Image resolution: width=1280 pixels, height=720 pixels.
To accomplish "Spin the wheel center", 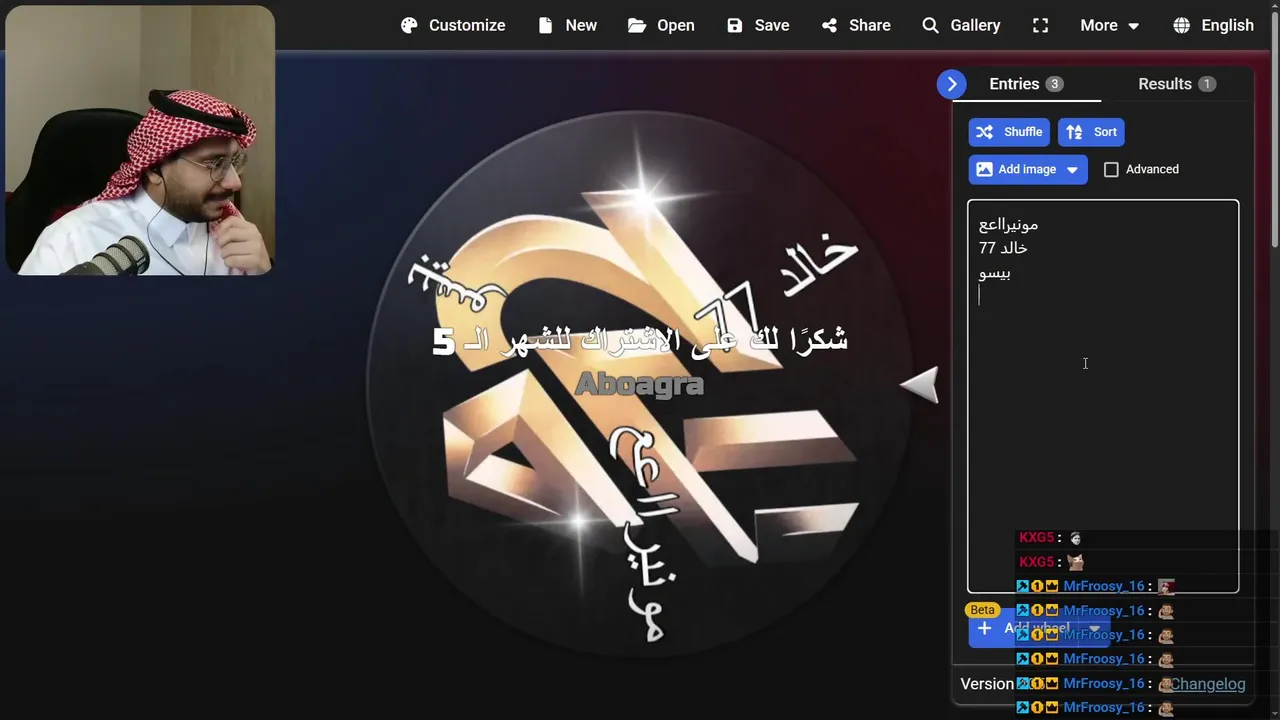I will click(x=639, y=385).
